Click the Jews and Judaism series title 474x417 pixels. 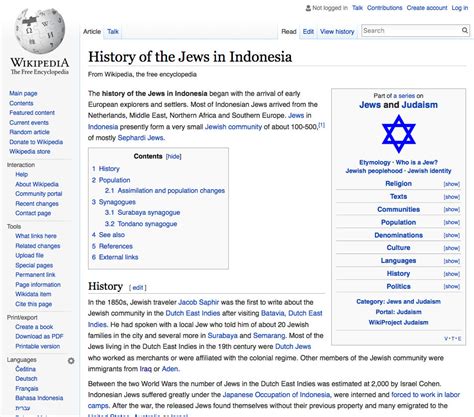[x=398, y=105]
